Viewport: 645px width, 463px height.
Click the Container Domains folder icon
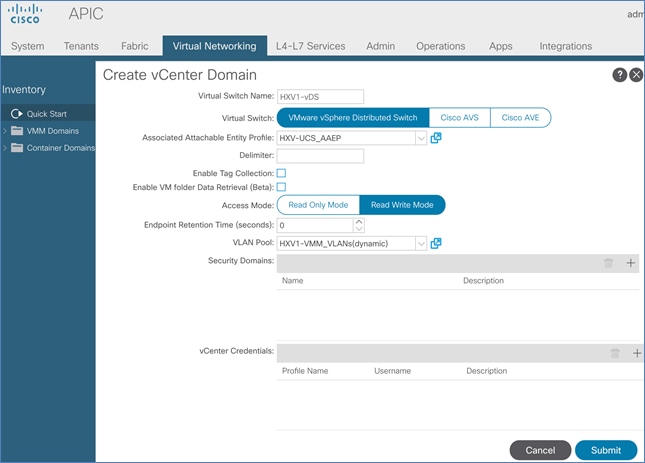17,148
